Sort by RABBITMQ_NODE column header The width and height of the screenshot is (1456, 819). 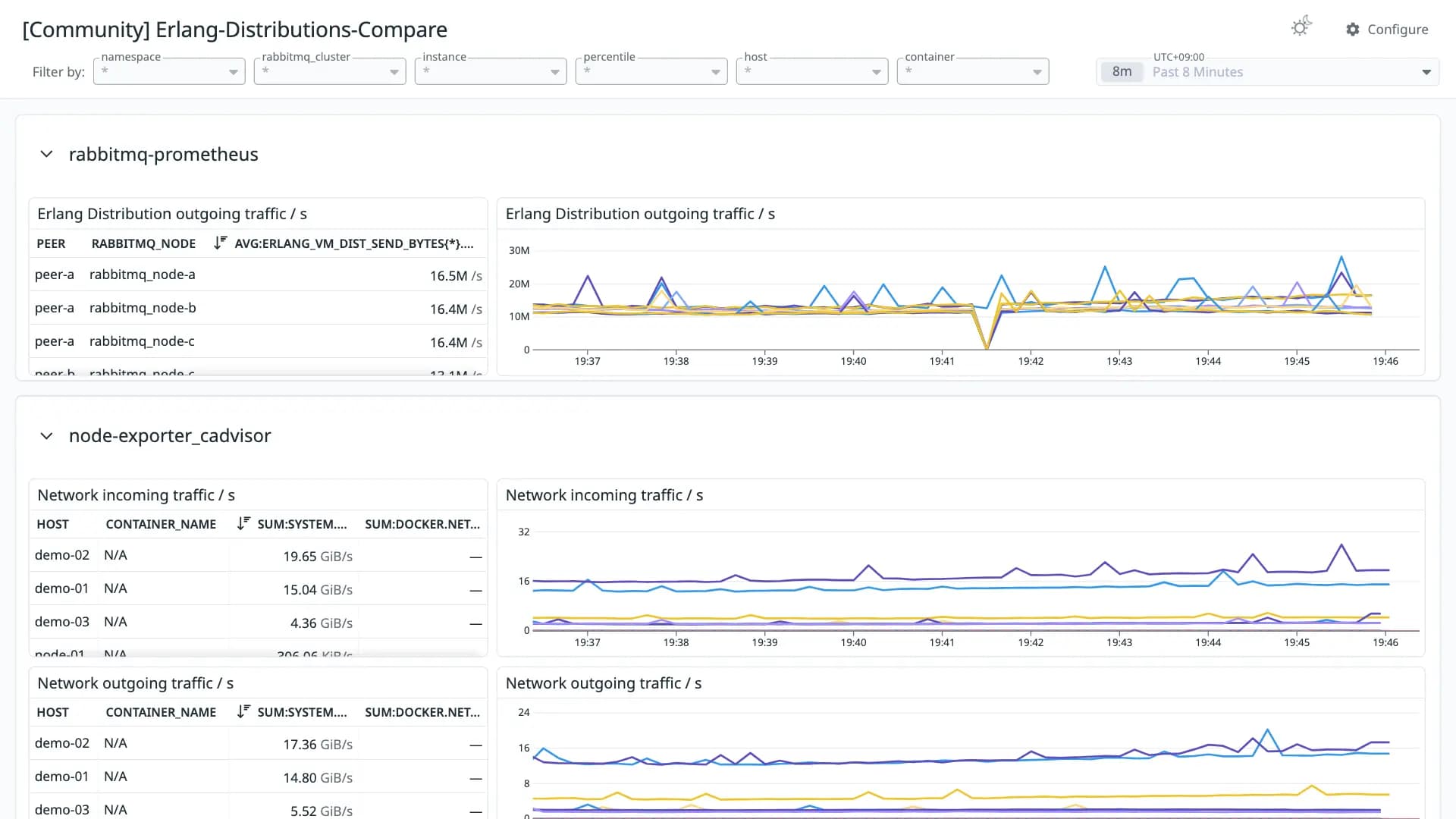(x=143, y=243)
